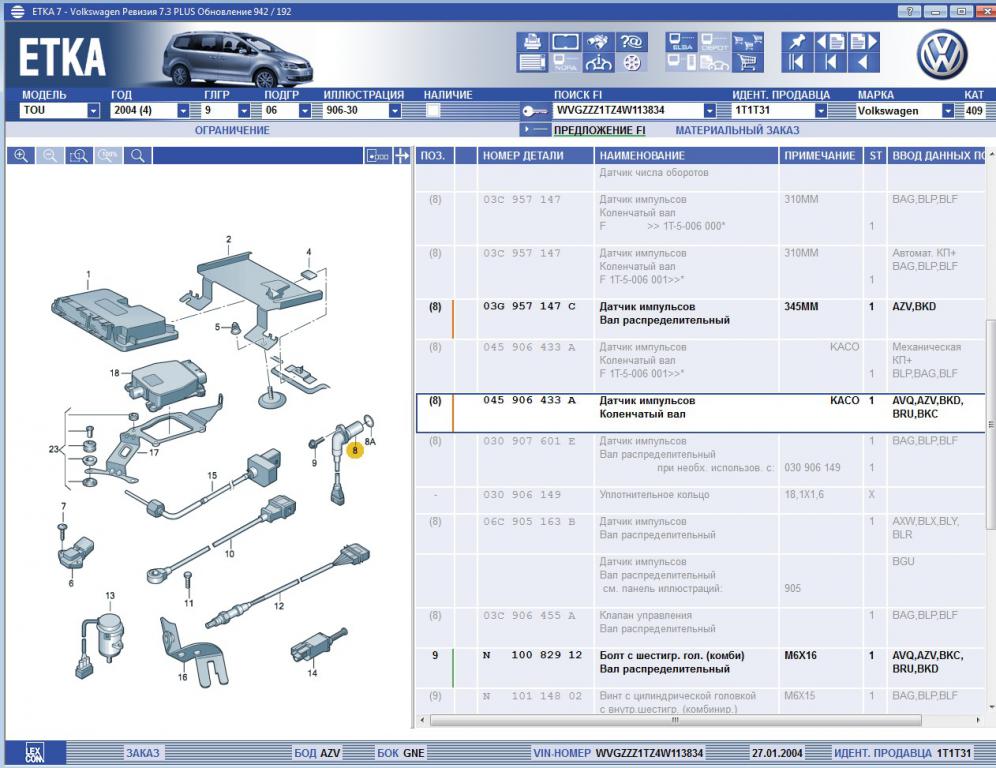This screenshot has width=996, height=768.
Task: Click the БОД label in status bar
Action: [305, 753]
